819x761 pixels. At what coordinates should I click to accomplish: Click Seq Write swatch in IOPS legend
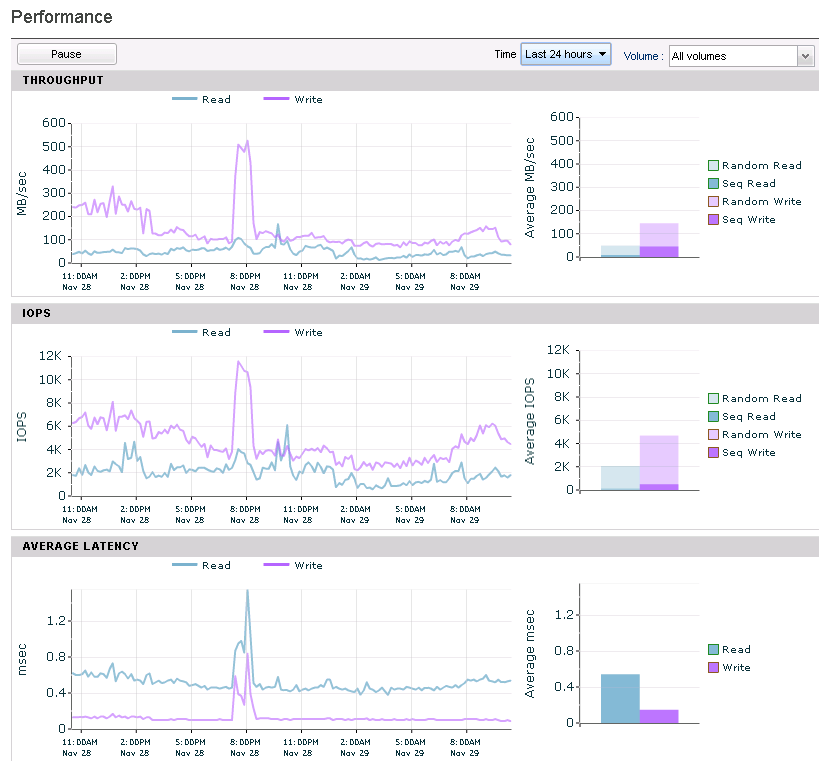(713, 452)
